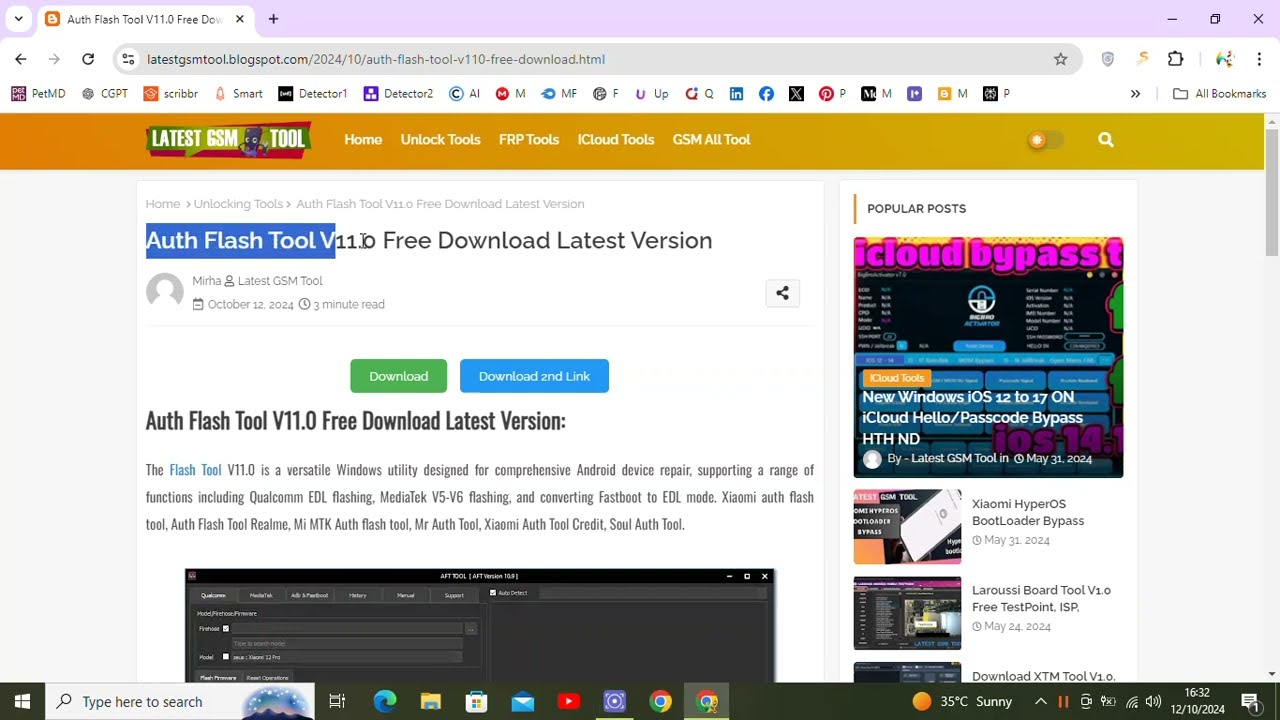Open the scribbr bookmark
Viewport: 1280px width, 720px height.
point(171,94)
